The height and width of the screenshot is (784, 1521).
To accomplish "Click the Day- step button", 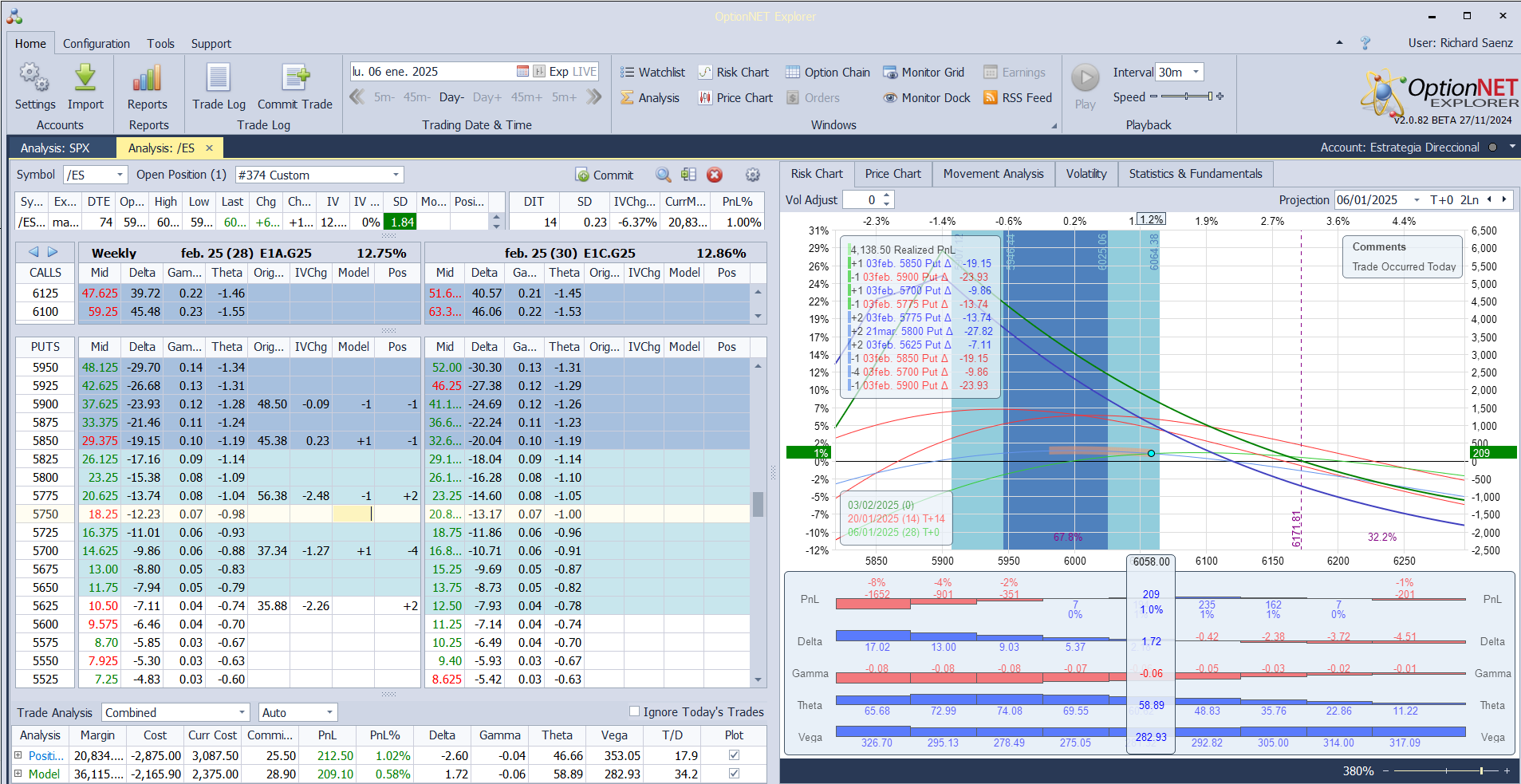I will [x=451, y=97].
